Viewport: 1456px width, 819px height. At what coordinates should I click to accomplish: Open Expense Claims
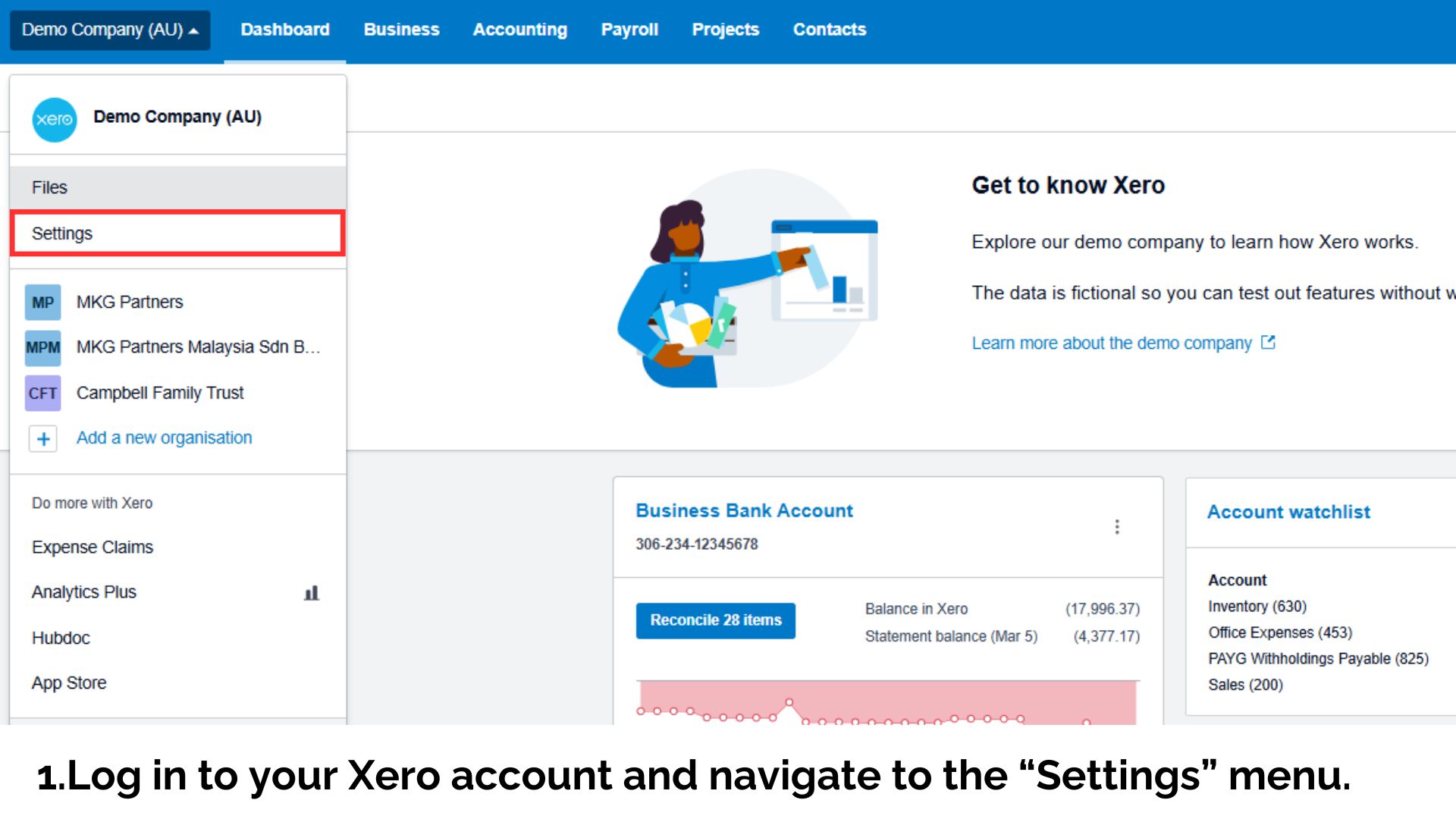coord(93,547)
